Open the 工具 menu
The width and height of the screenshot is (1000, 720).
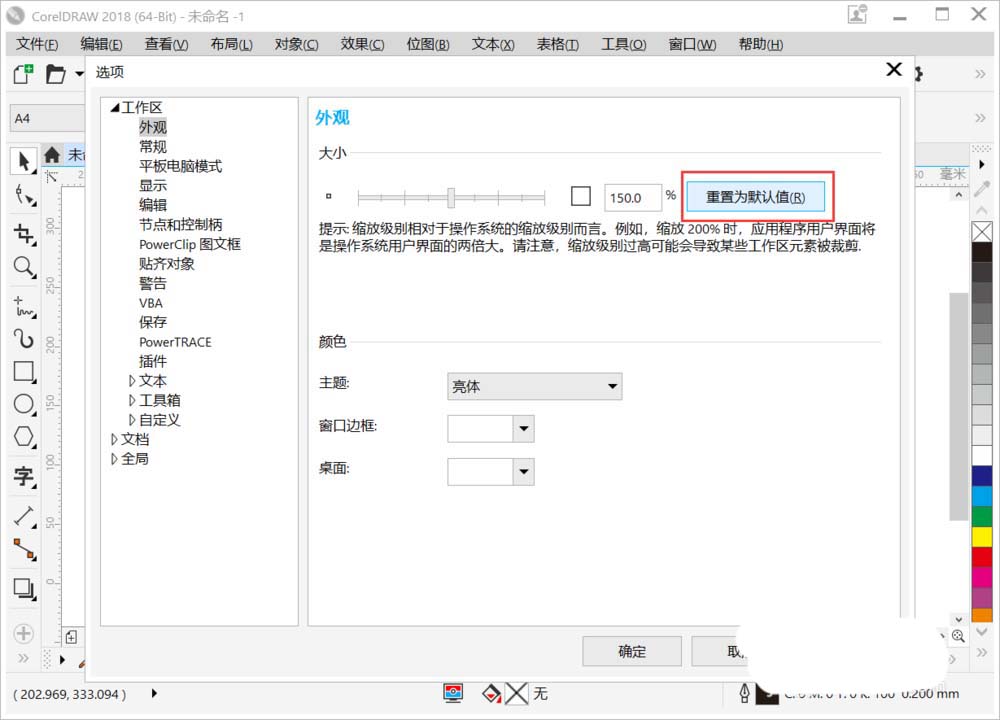pyautogui.click(x=623, y=43)
